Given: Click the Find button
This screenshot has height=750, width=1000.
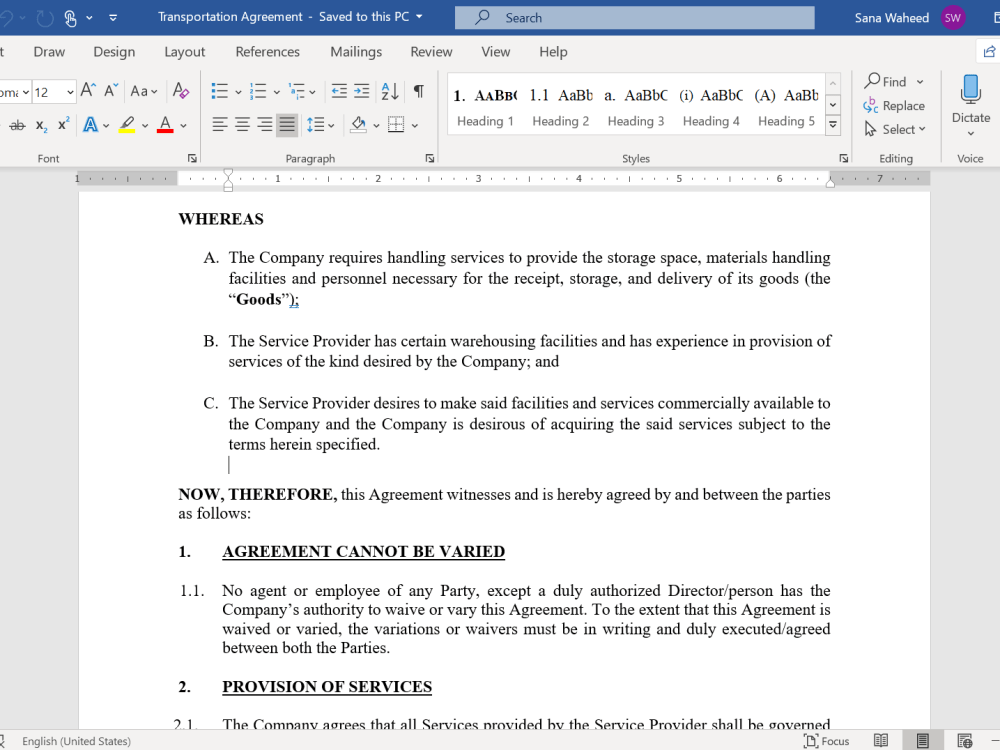Looking at the screenshot, I should (x=886, y=82).
